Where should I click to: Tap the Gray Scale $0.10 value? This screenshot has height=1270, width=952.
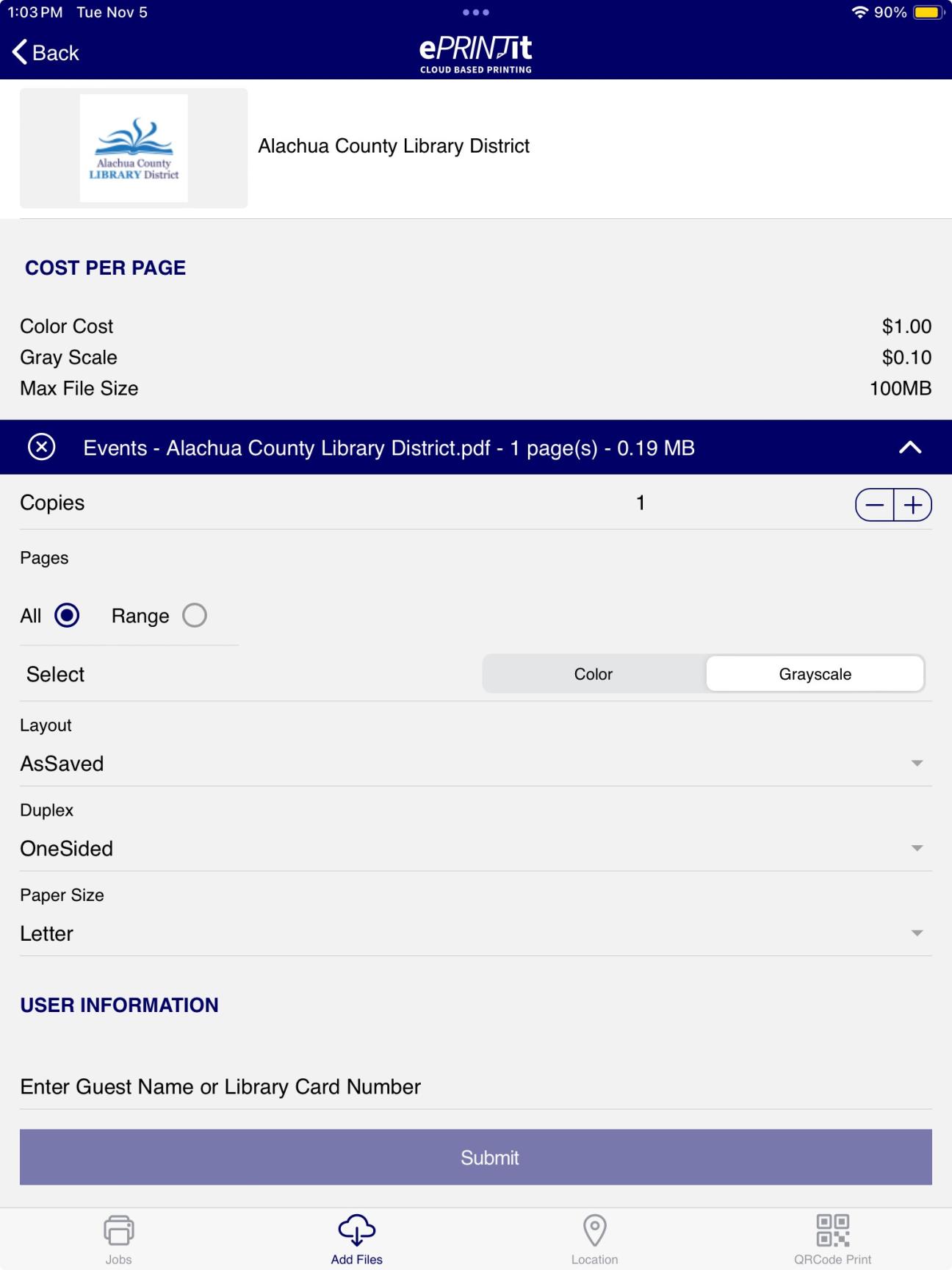(x=906, y=357)
